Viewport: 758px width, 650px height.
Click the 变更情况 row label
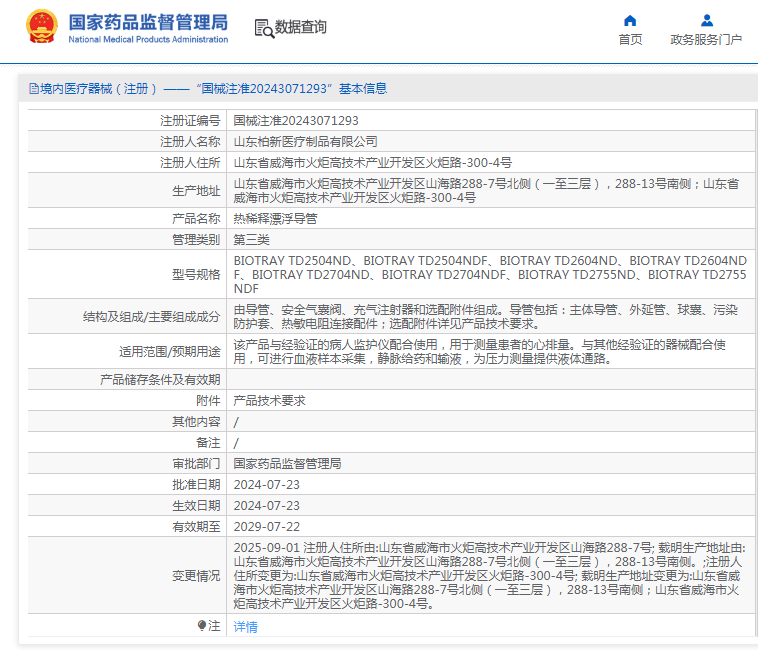(x=196, y=576)
